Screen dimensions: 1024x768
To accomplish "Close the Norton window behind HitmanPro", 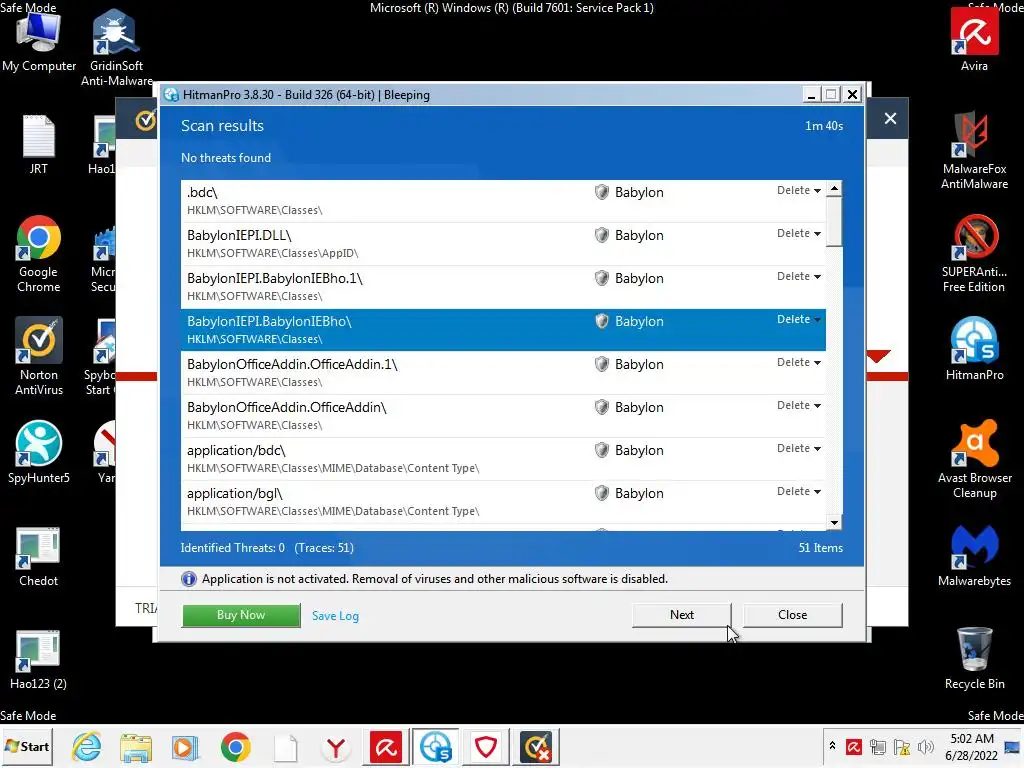I will [x=890, y=118].
